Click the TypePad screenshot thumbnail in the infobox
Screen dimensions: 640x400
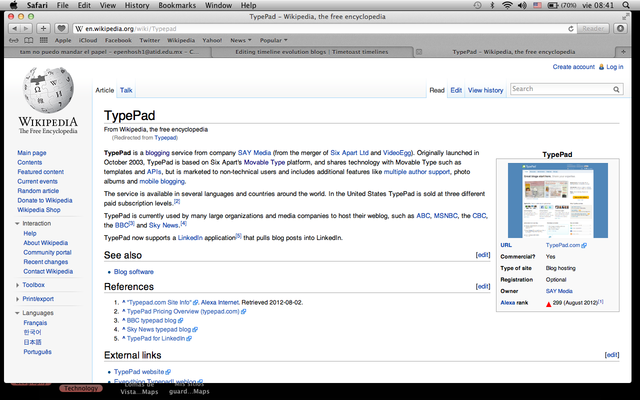(558, 200)
